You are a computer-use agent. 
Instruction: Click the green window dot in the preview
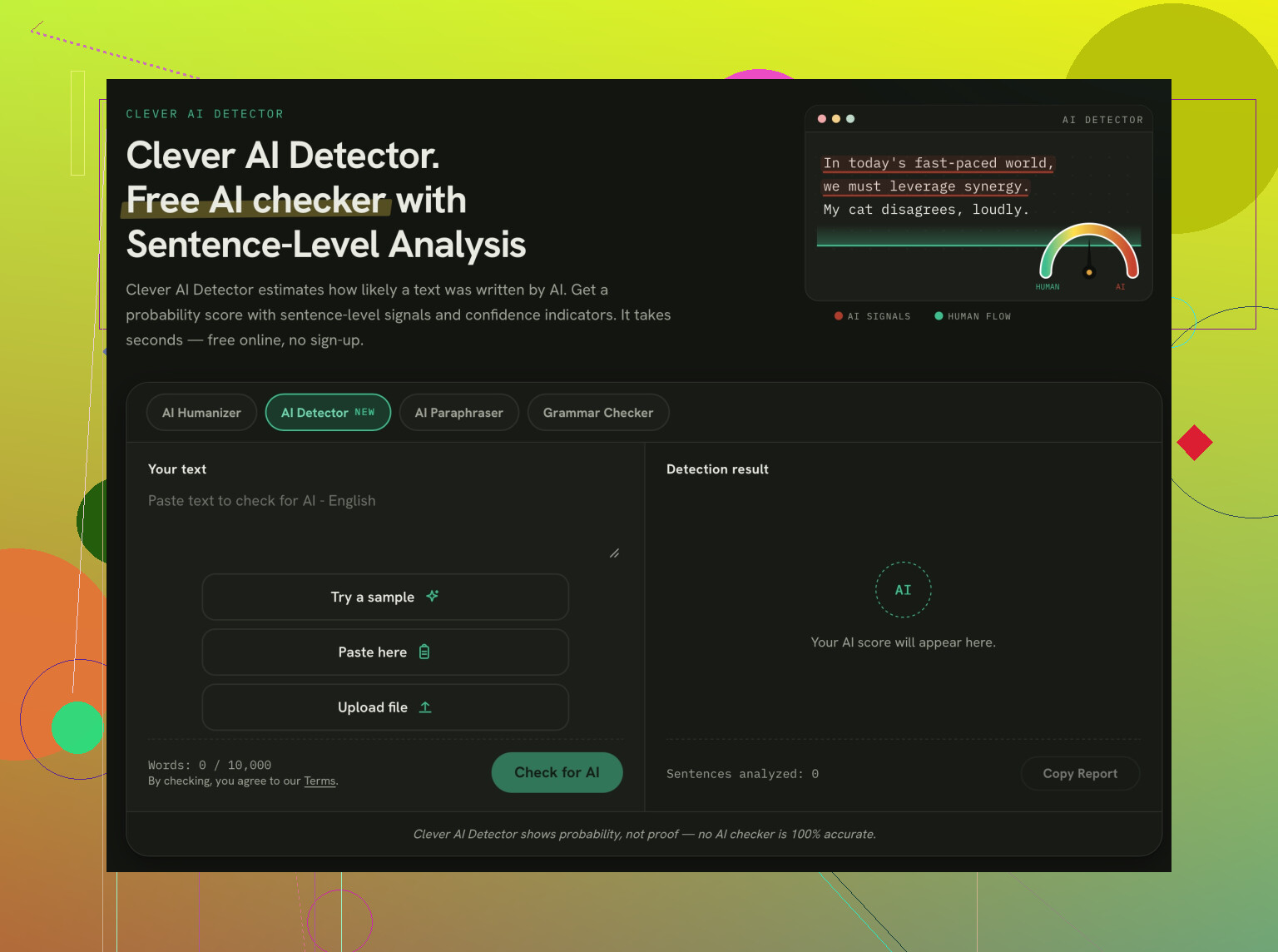(x=850, y=119)
